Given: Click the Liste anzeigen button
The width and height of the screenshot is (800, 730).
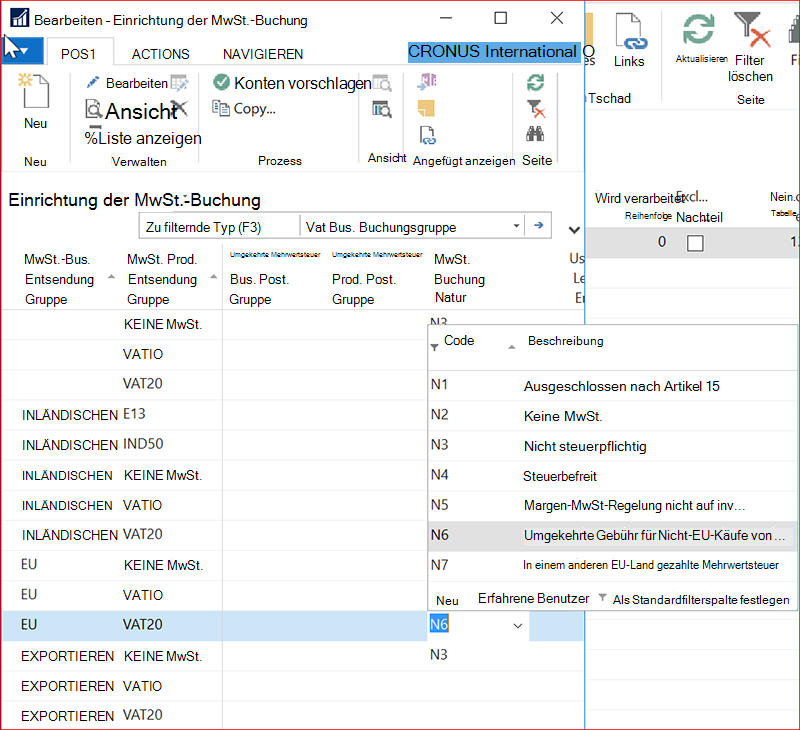Looking at the screenshot, I should 143,138.
